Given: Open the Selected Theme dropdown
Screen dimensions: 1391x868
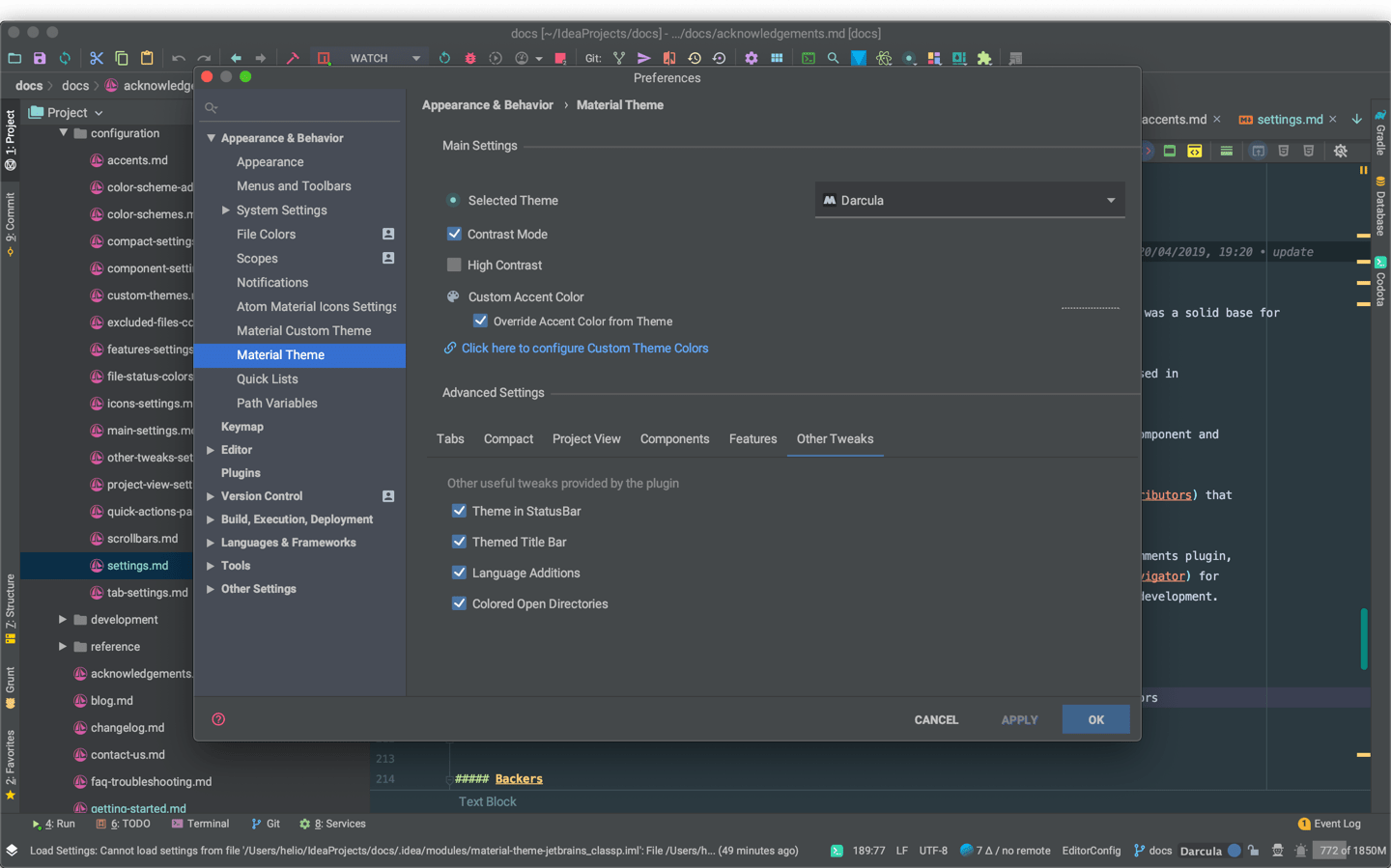Looking at the screenshot, I should pyautogui.click(x=969, y=200).
